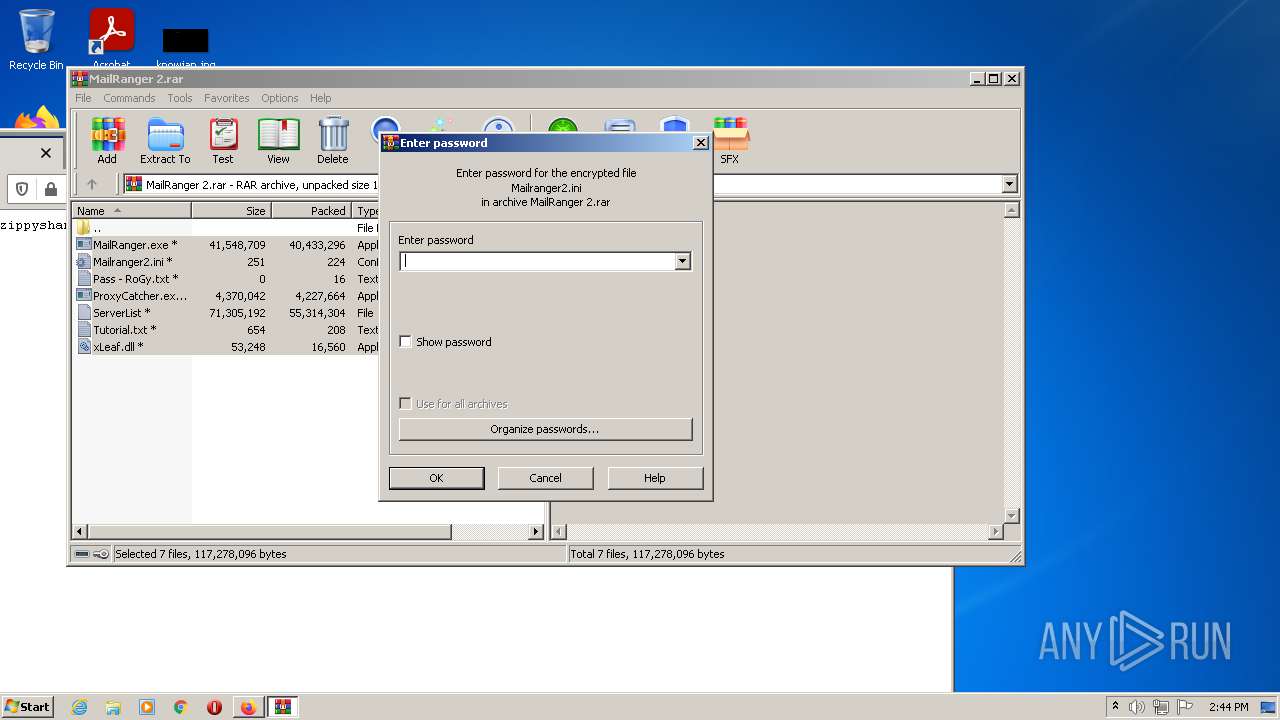
Task: Click the Add toolbar icon in WinRAR
Action: coord(107,140)
